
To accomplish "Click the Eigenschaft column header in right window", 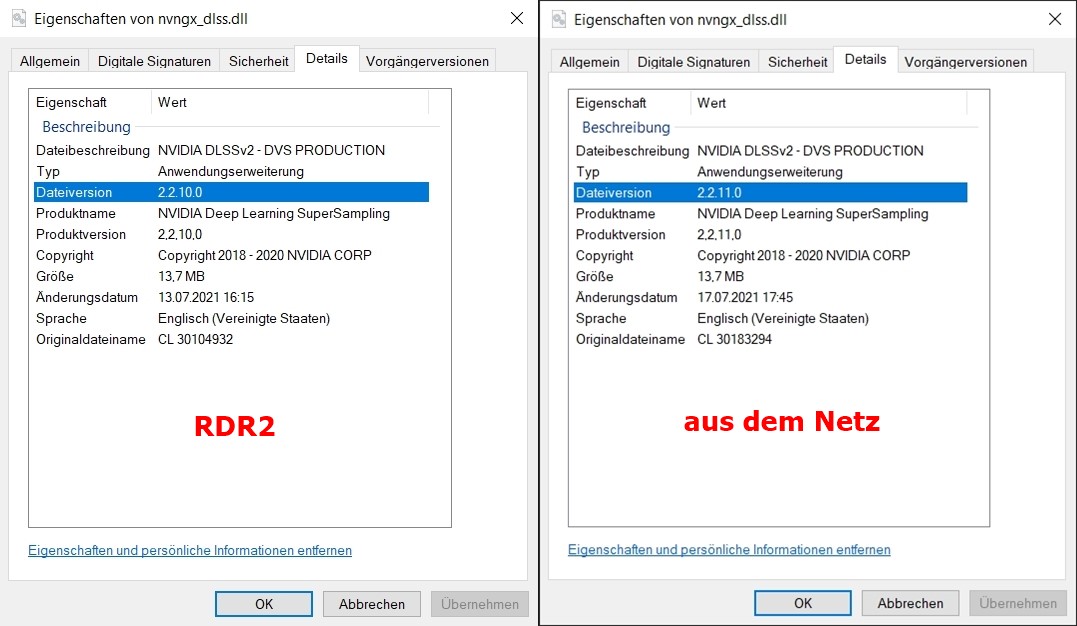I will (x=630, y=103).
